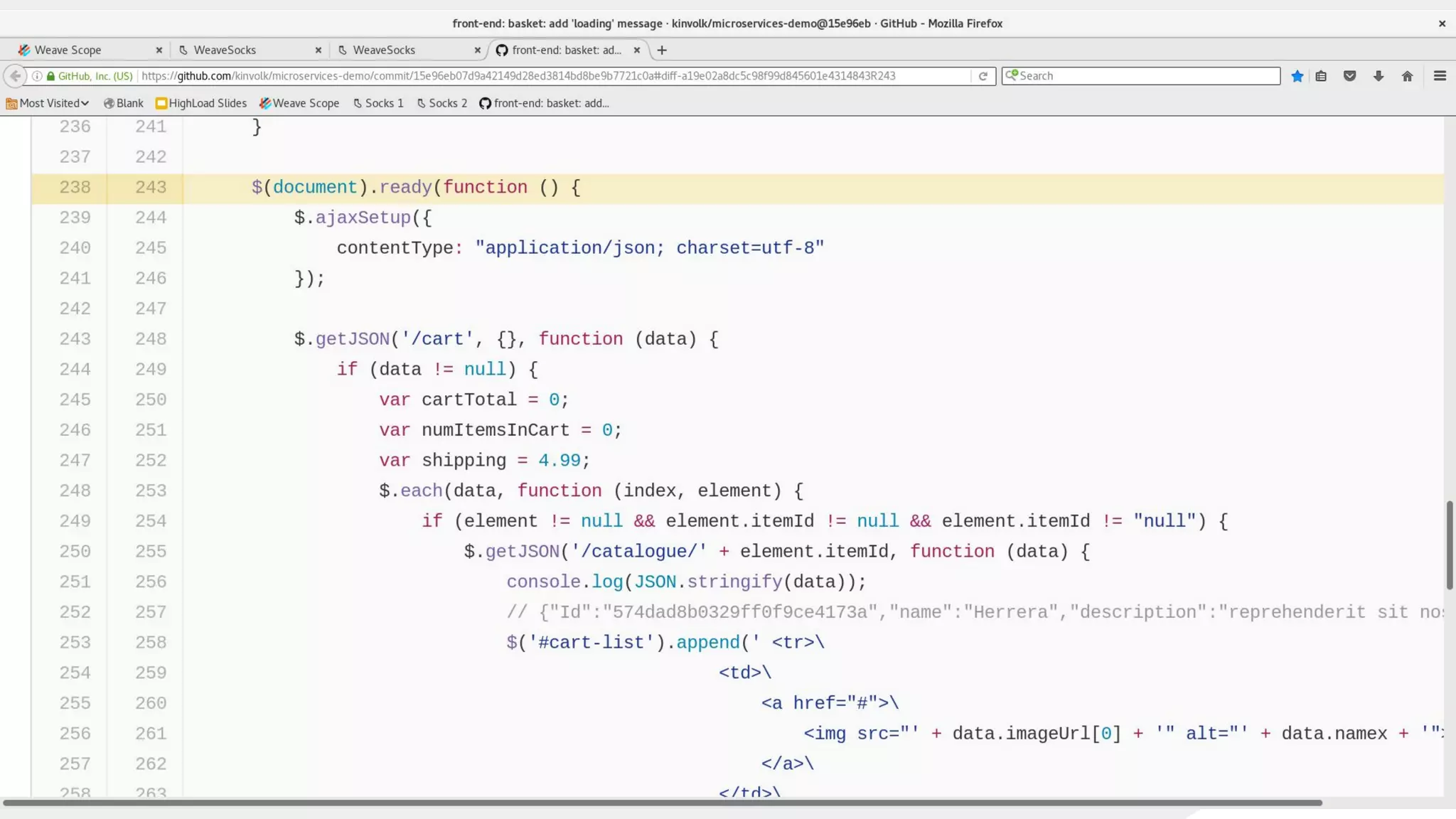1456x819 pixels.
Task: Click the site info icon in URL bar
Action: (x=37, y=76)
